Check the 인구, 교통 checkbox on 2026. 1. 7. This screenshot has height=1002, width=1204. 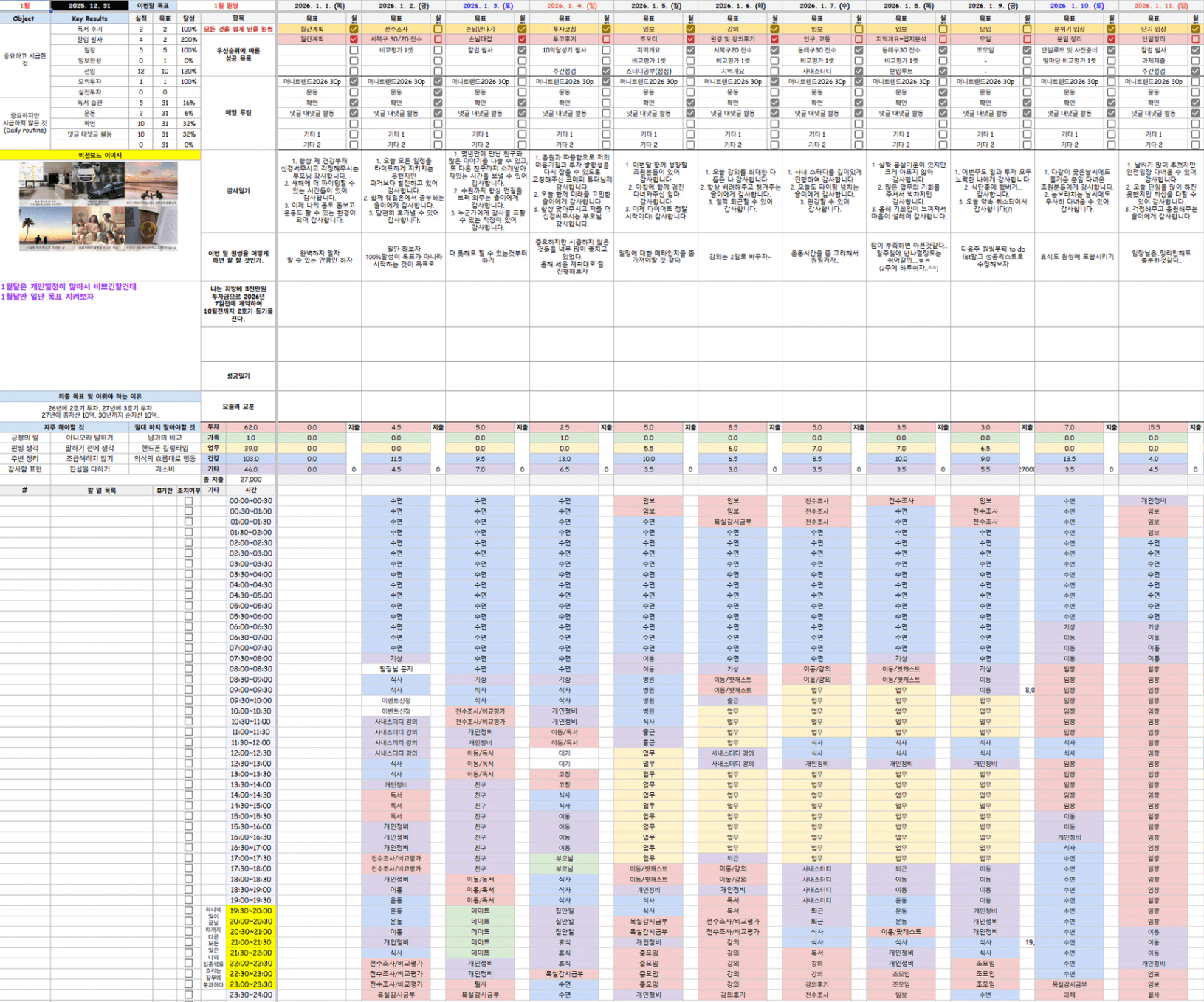[x=859, y=40]
